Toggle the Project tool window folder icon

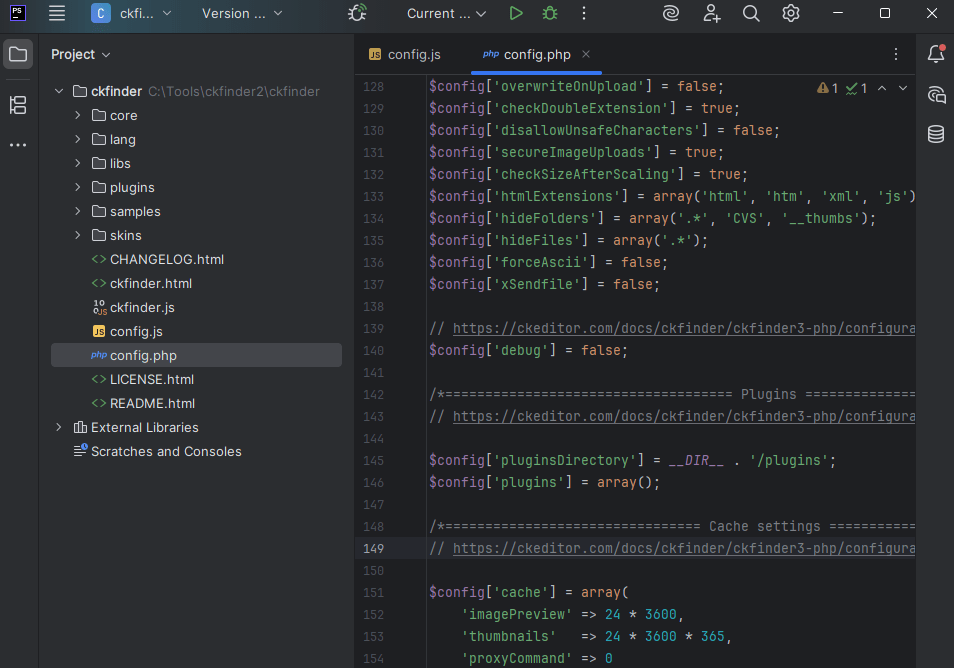pyautogui.click(x=18, y=54)
